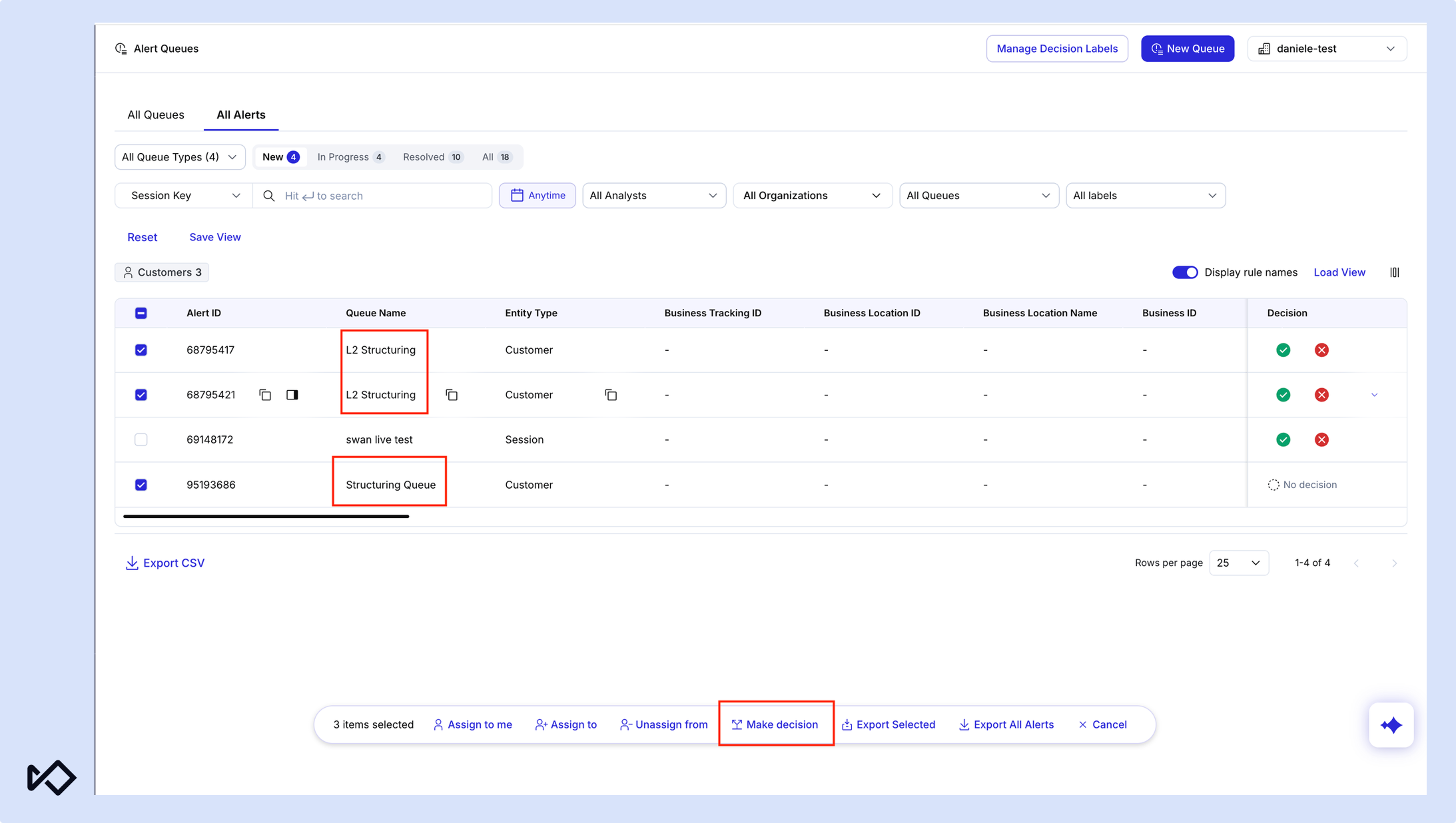Expand row 68795421 decision chevron
This screenshot has height=823, width=1456.
(x=1374, y=395)
